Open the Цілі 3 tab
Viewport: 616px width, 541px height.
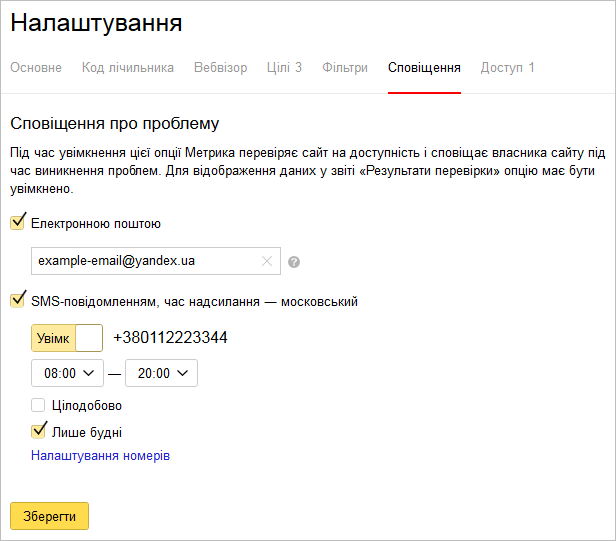[x=284, y=68]
